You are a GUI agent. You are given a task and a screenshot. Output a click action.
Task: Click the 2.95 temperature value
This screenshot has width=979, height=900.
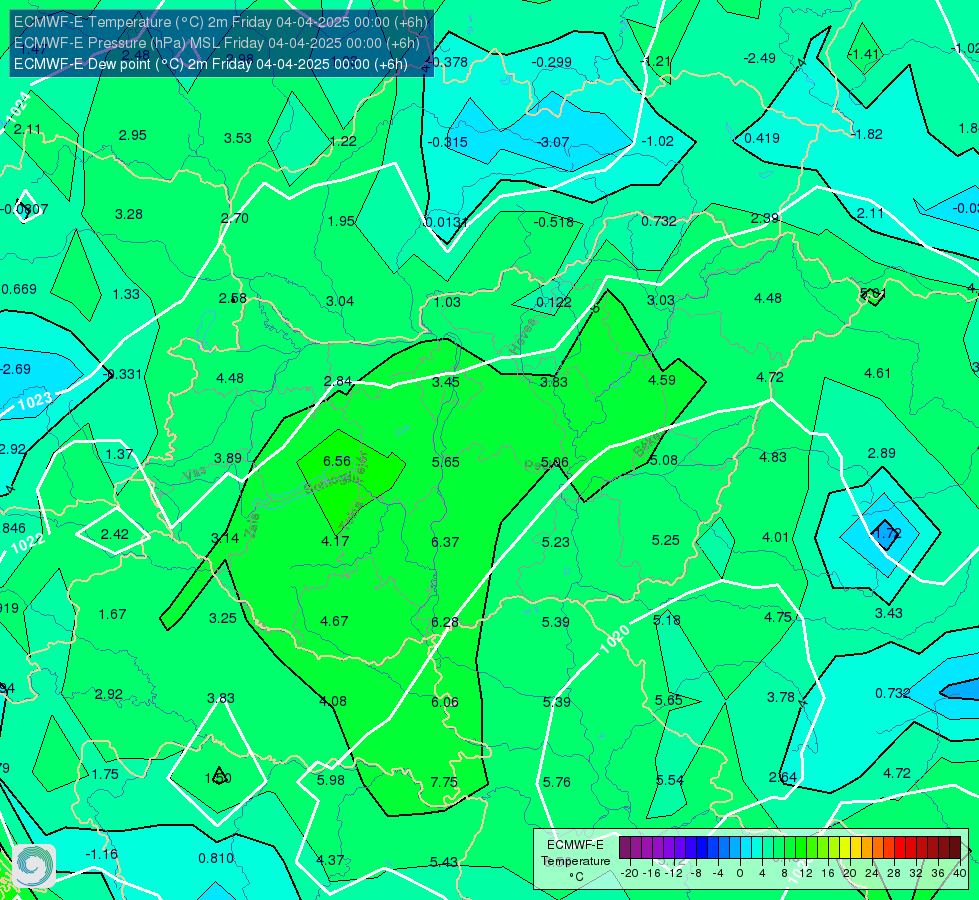(132, 135)
